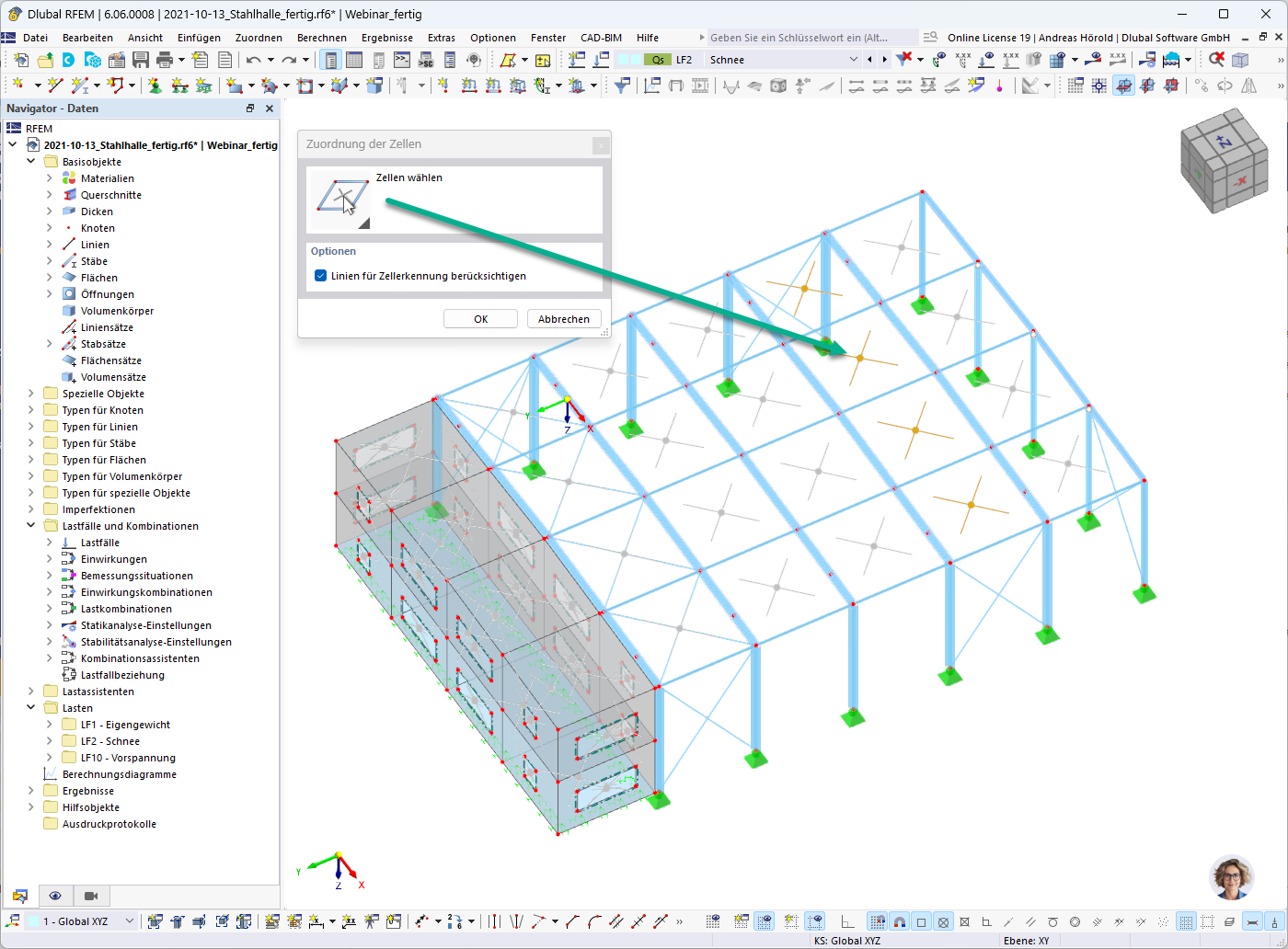Click the Abbrechen button
This screenshot has width=1288, height=949.
pyautogui.click(x=564, y=319)
